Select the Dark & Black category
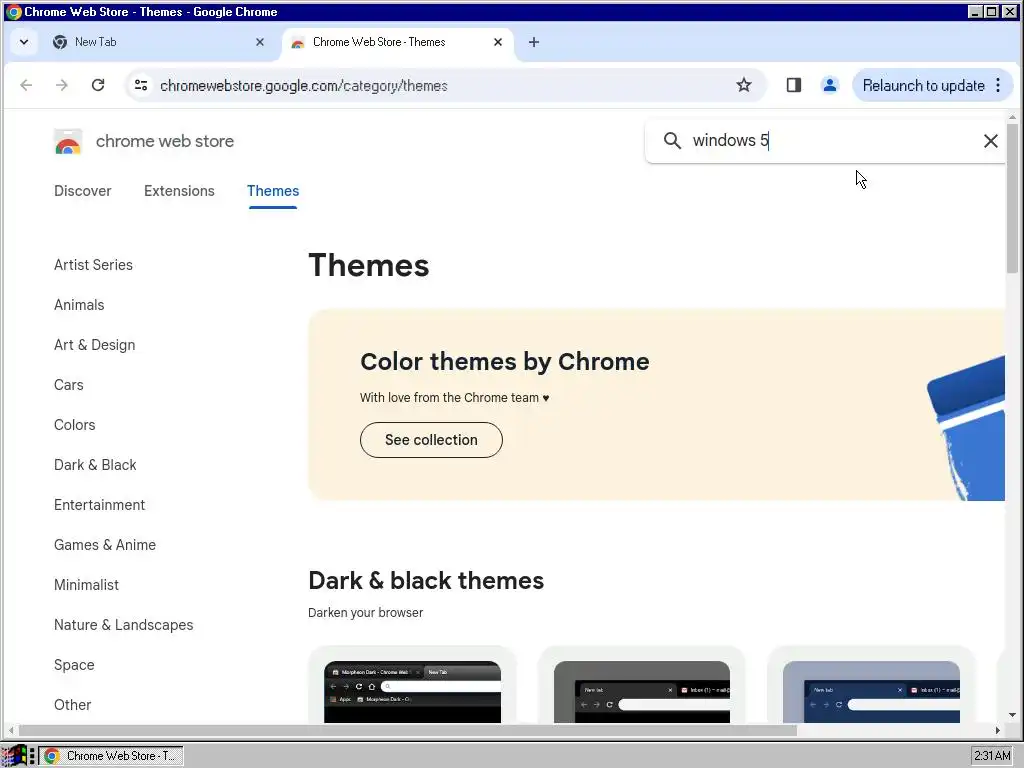The width and height of the screenshot is (1024, 768). pos(95,465)
